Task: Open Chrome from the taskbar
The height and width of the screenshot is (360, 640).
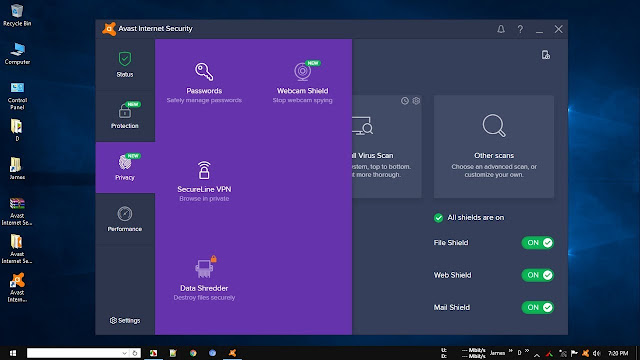Action: 193,353
